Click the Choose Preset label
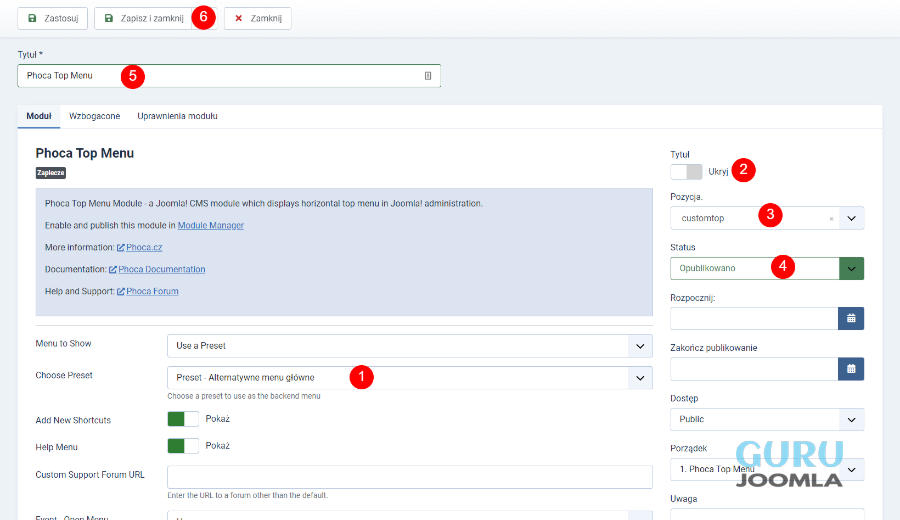This screenshot has height=520, width=900. pyautogui.click(x=64, y=375)
